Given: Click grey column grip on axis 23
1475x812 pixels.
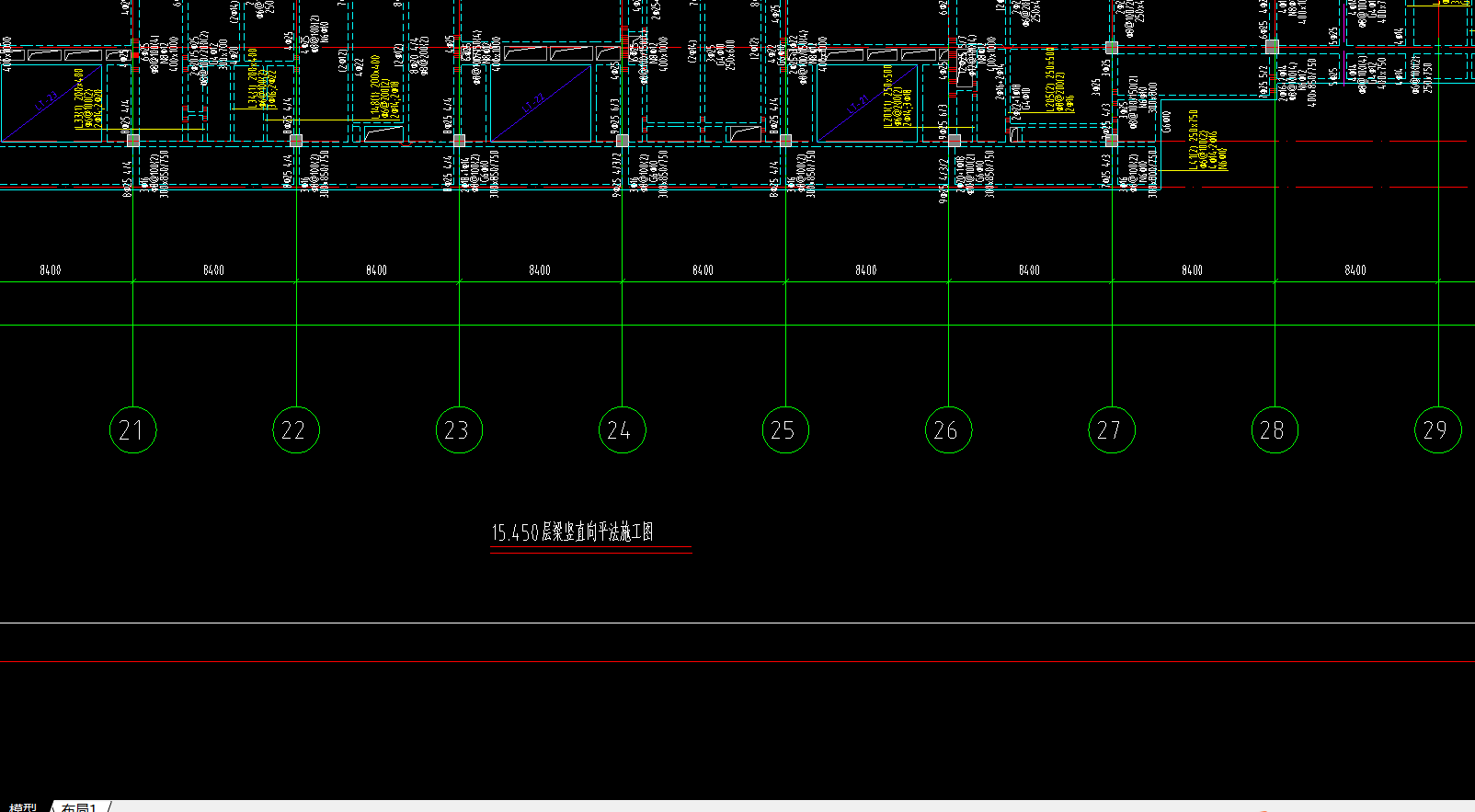Looking at the screenshot, I should [459, 141].
